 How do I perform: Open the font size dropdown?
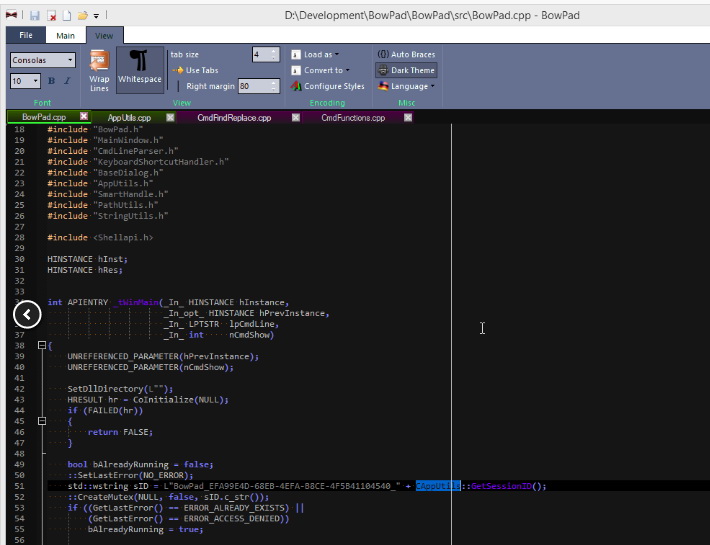coord(35,81)
